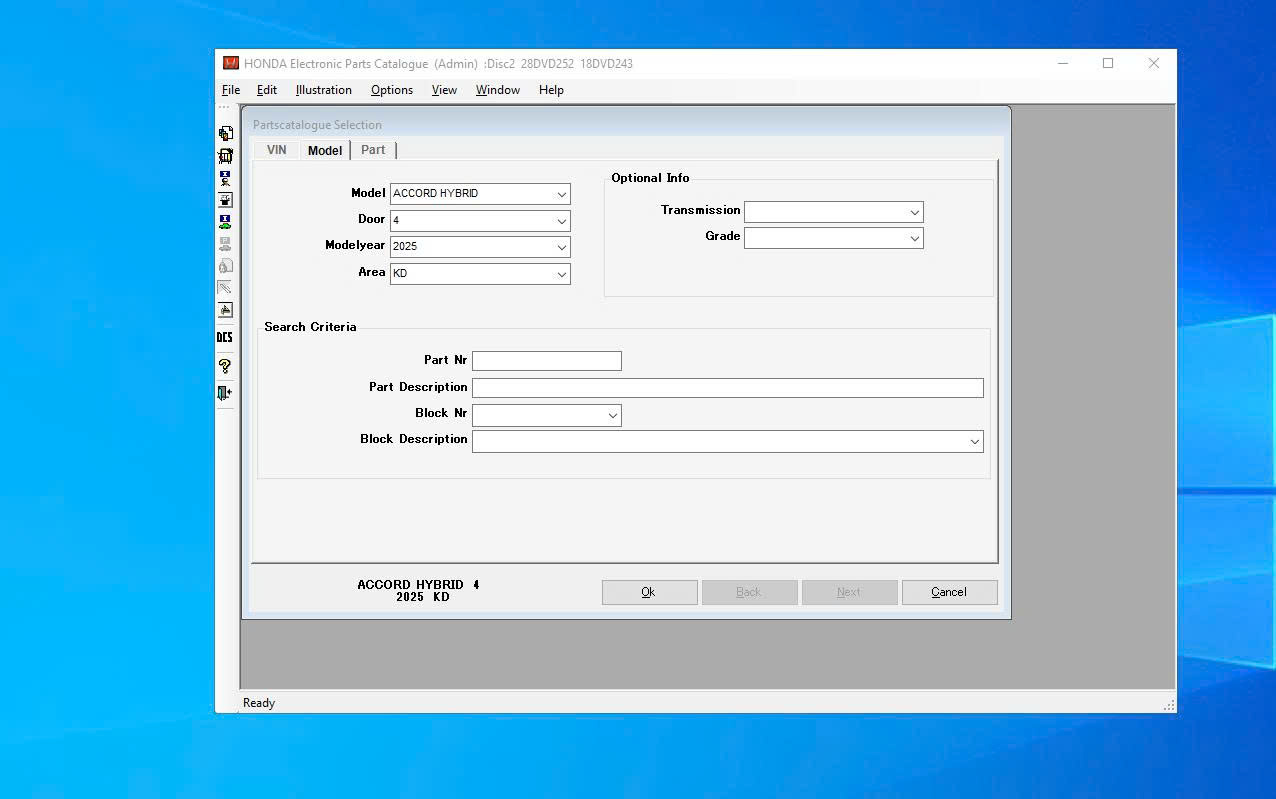The height and width of the screenshot is (799, 1276).
Task: Open the Transmission dropdown
Action: coord(913,211)
